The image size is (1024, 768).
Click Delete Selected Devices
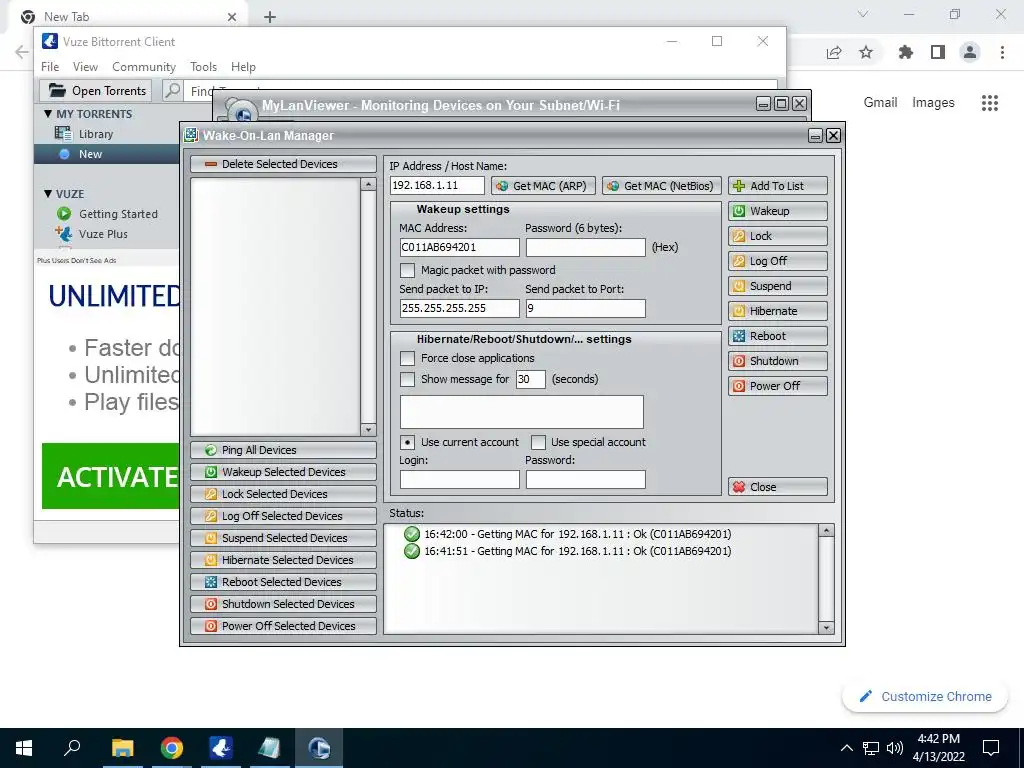click(x=283, y=164)
